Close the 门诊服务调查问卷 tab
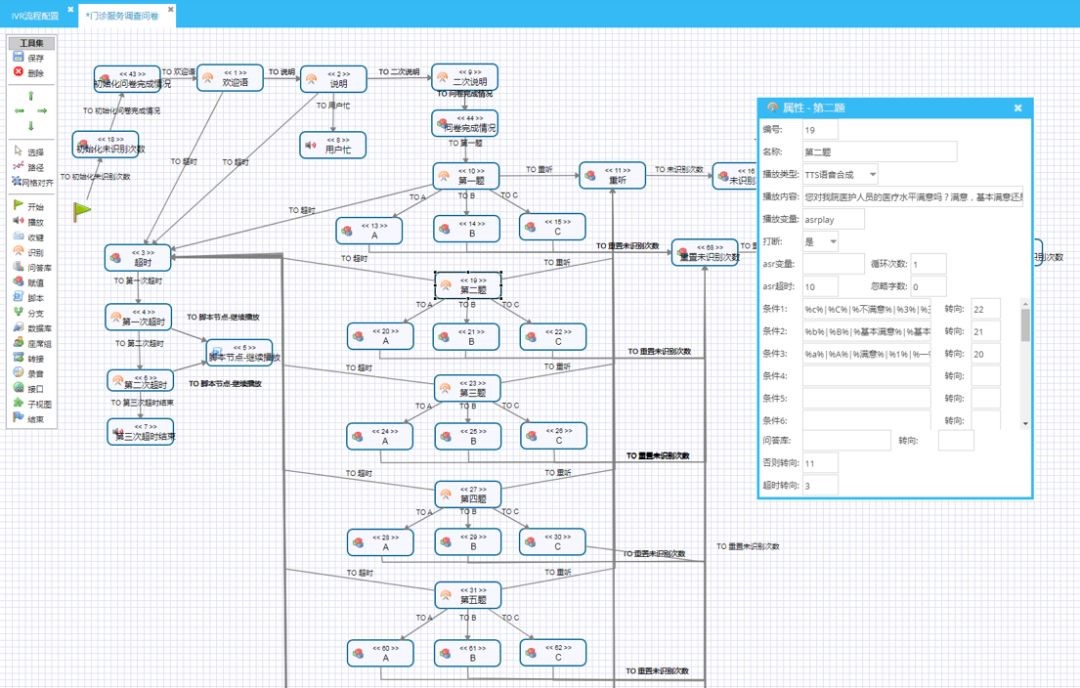 point(169,10)
